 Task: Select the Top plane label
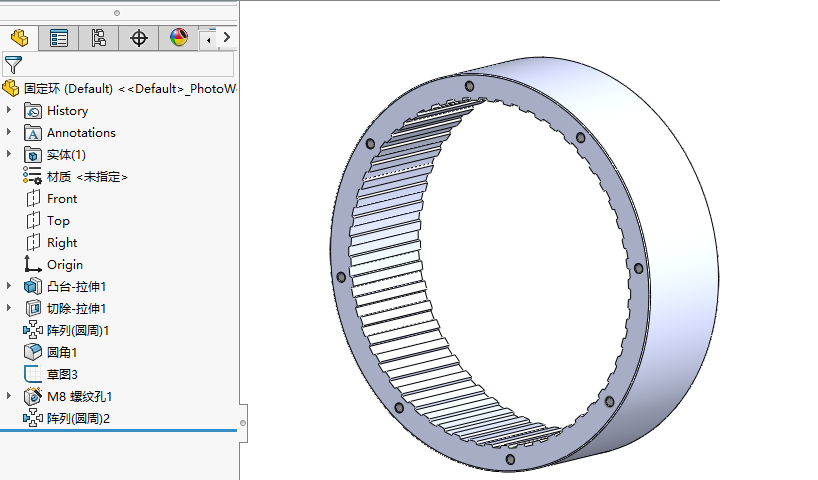point(58,221)
